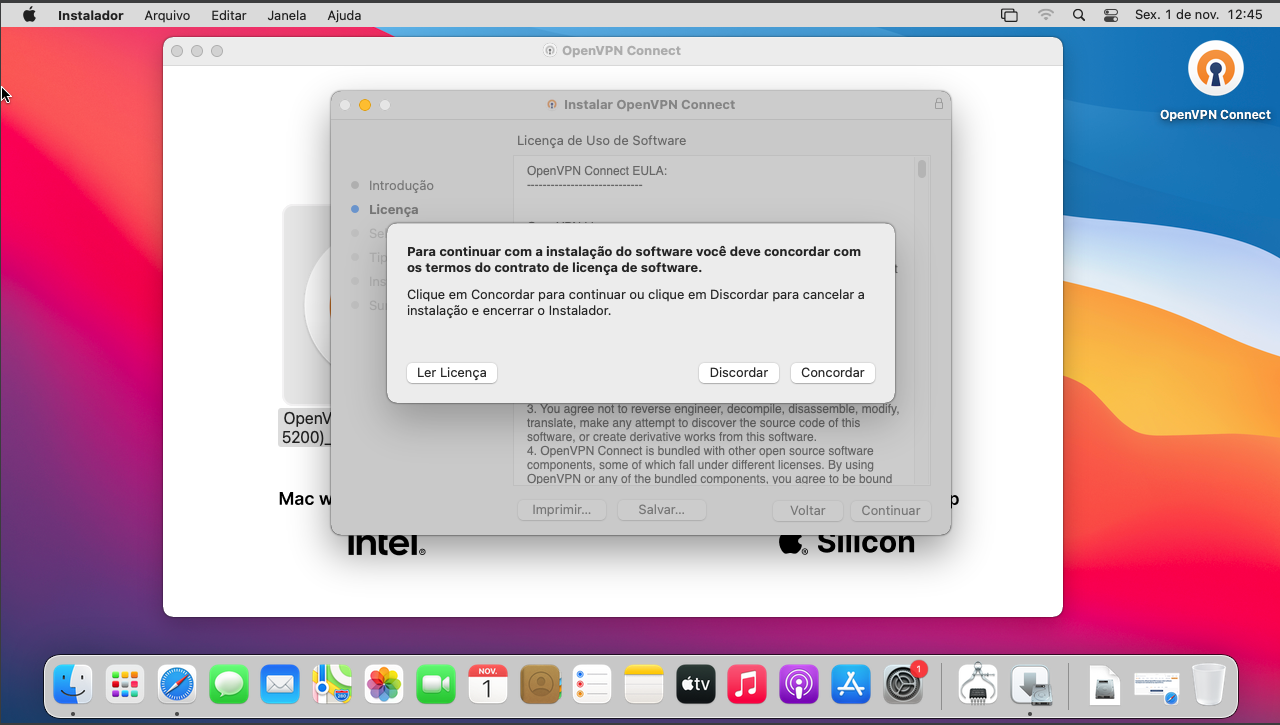Open Spotlight search in menu bar
The width and height of the screenshot is (1280, 725).
tap(1078, 15)
